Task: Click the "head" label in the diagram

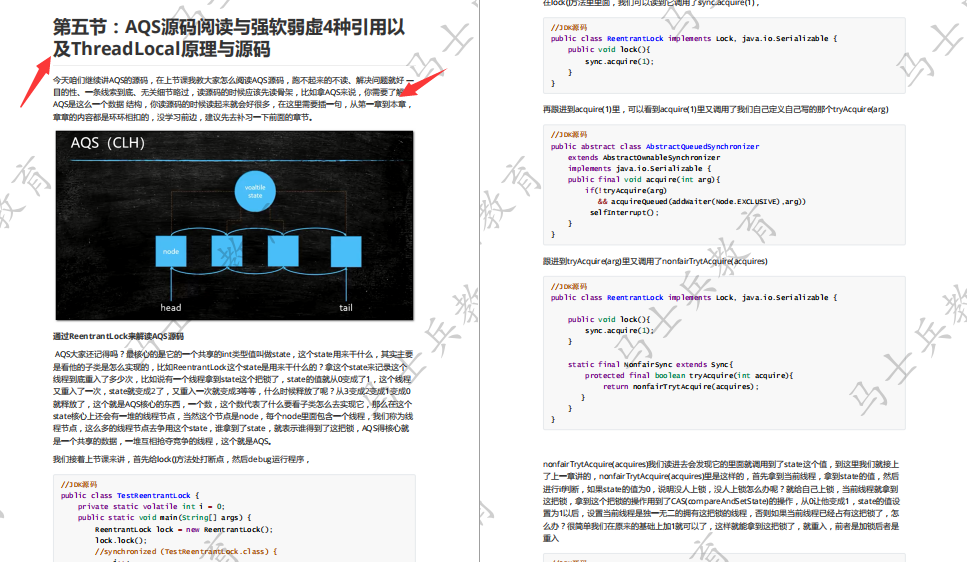Action: [171, 307]
